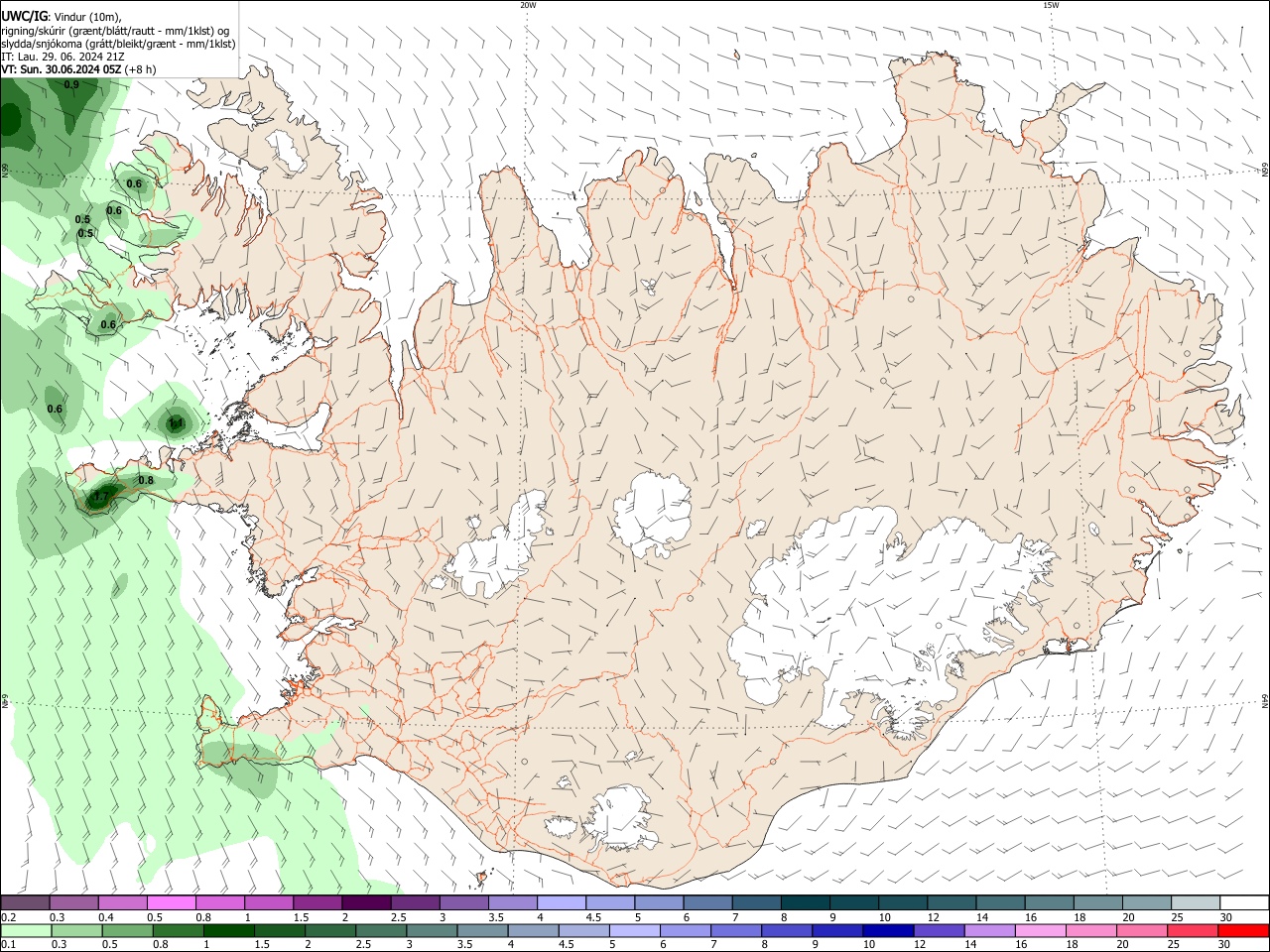Click the 0.2 label in upper legend row
Image resolution: width=1270 pixels, height=952 pixels.
(x=8, y=918)
